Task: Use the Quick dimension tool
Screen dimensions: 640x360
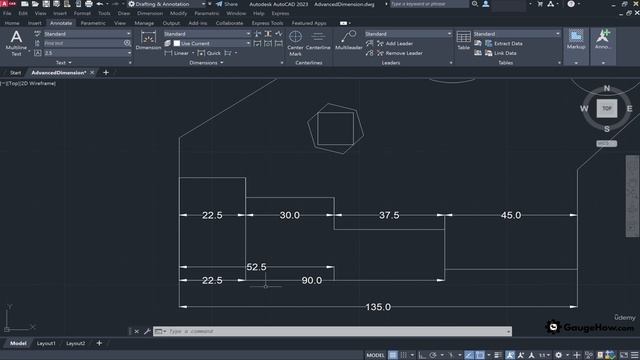Action: pyautogui.click(x=209, y=53)
